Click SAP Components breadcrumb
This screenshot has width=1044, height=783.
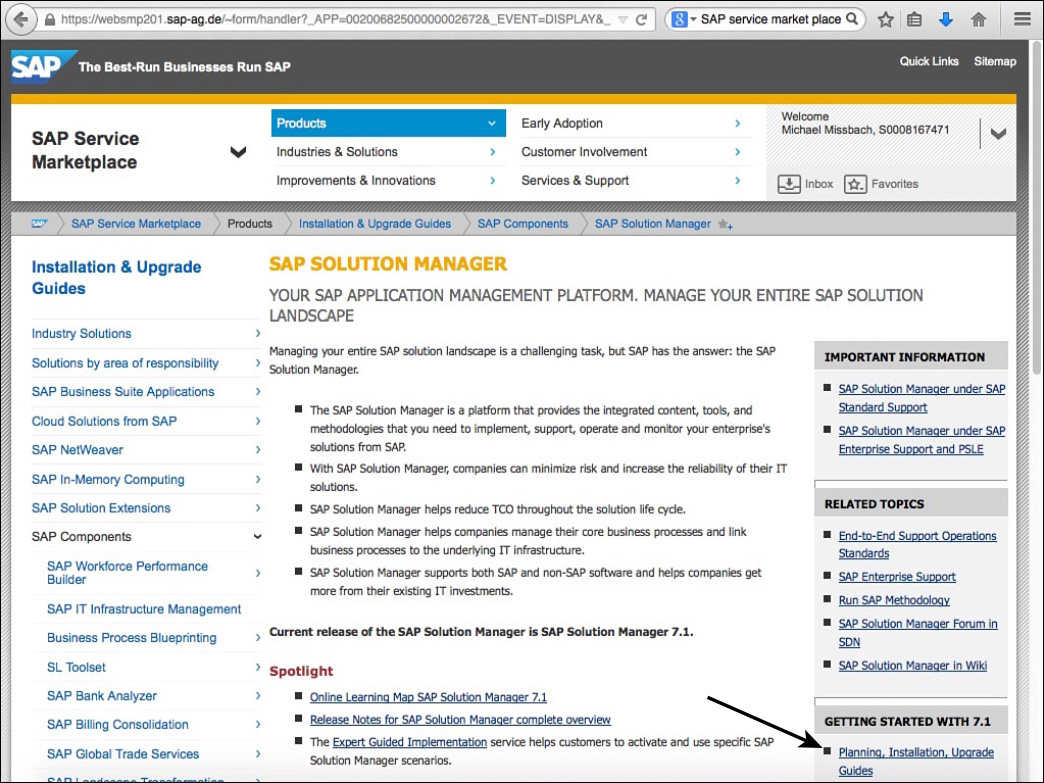pos(523,224)
